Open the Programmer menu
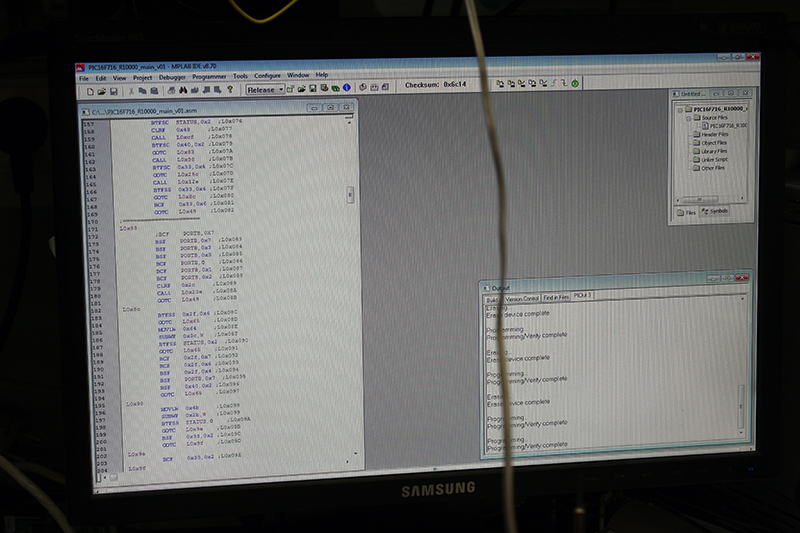The width and height of the screenshot is (800, 533). click(x=209, y=77)
